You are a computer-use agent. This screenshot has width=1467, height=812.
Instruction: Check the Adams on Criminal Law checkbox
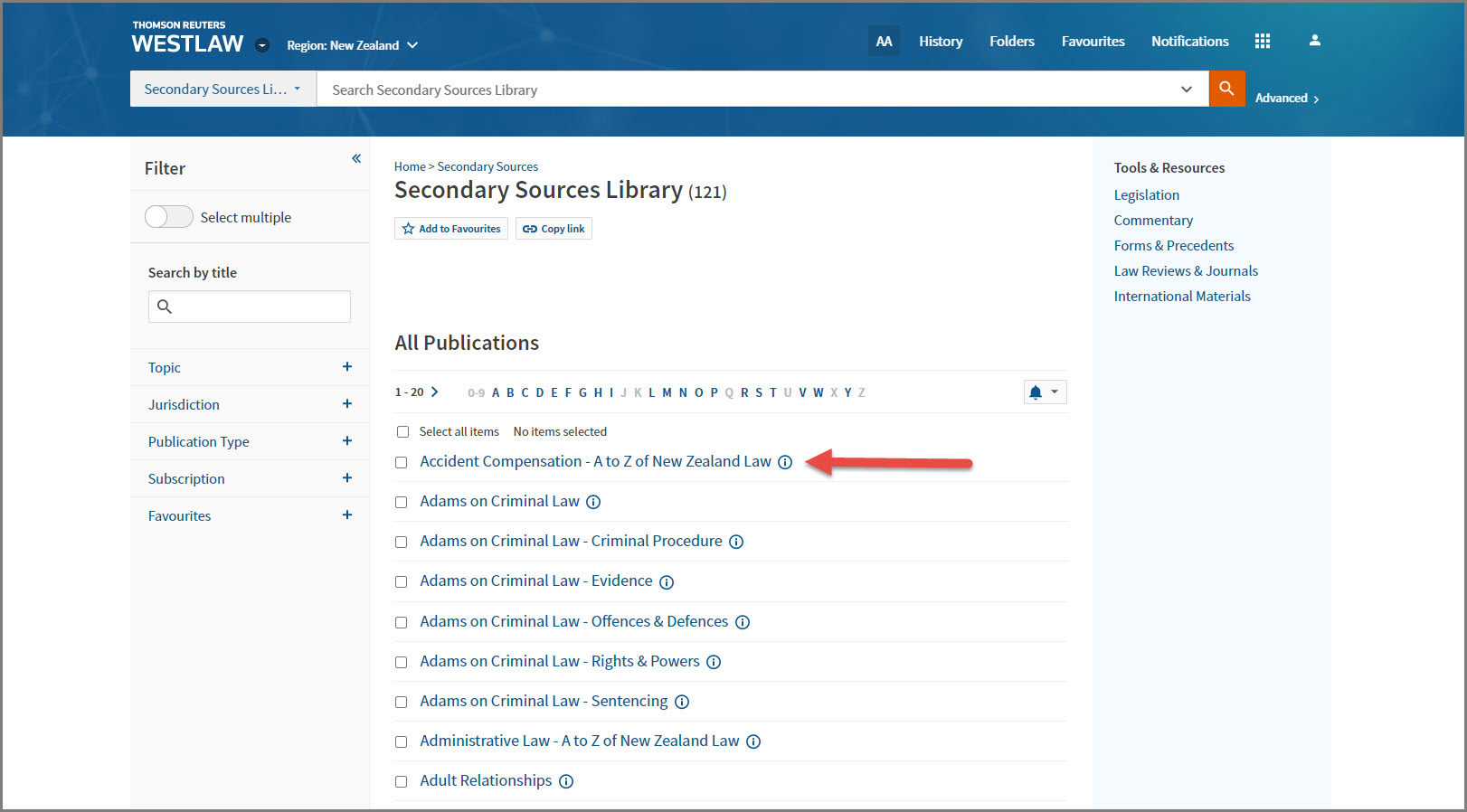402,502
